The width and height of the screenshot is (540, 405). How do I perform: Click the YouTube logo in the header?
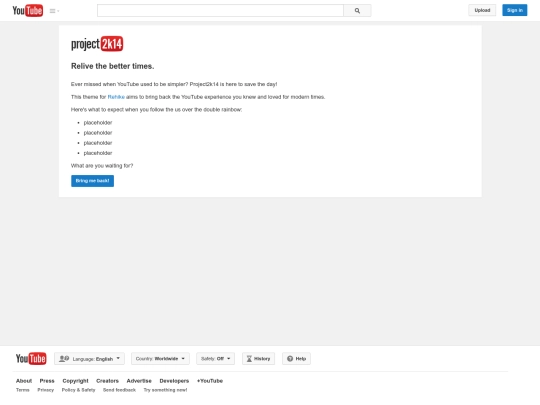(x=28, y=11)
